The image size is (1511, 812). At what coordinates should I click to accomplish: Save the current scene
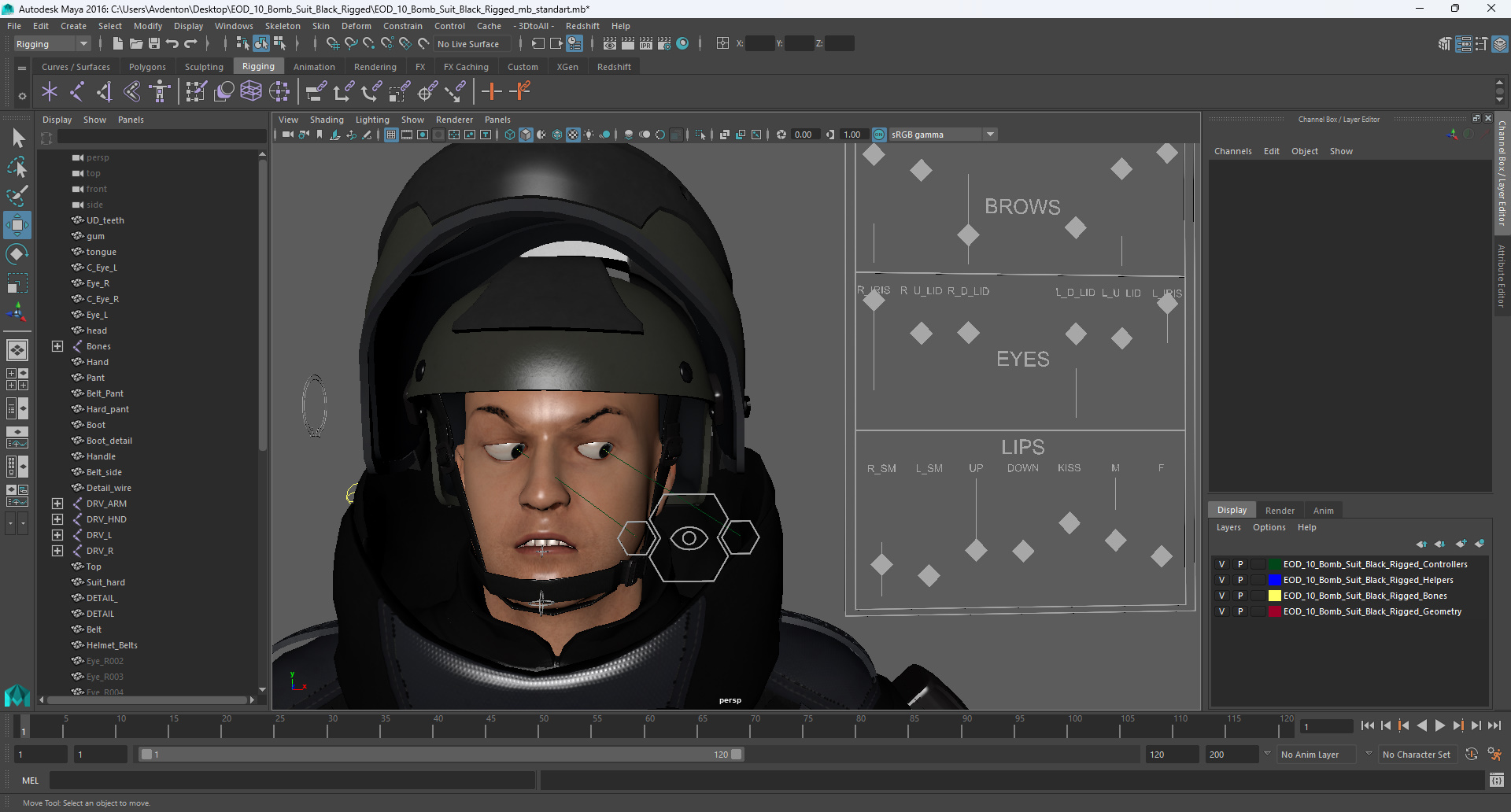[x=154, y=44]
